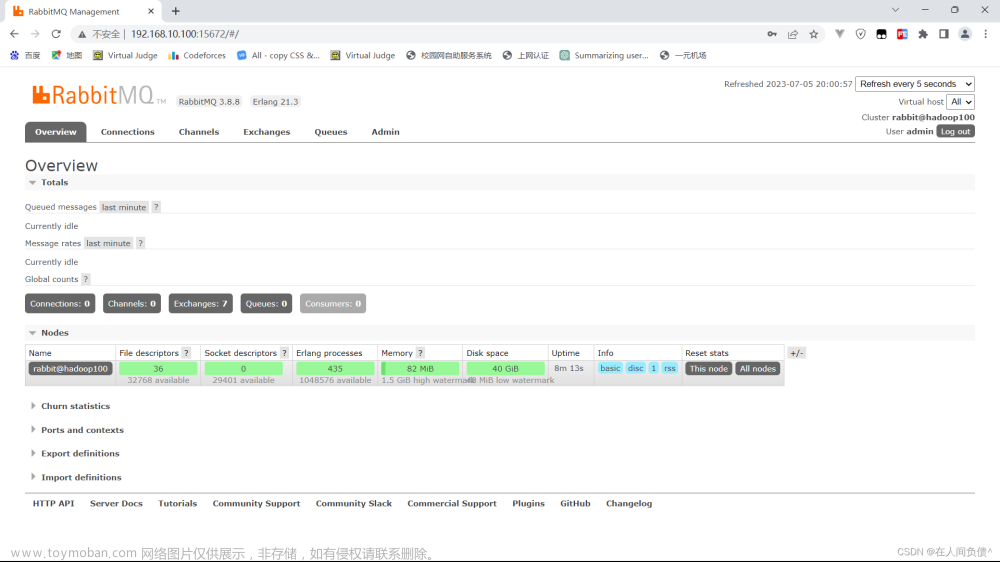This screenshot has height=562, width=1000.
Task: Click the help icon next to Message rates
Action: (140, 243)
